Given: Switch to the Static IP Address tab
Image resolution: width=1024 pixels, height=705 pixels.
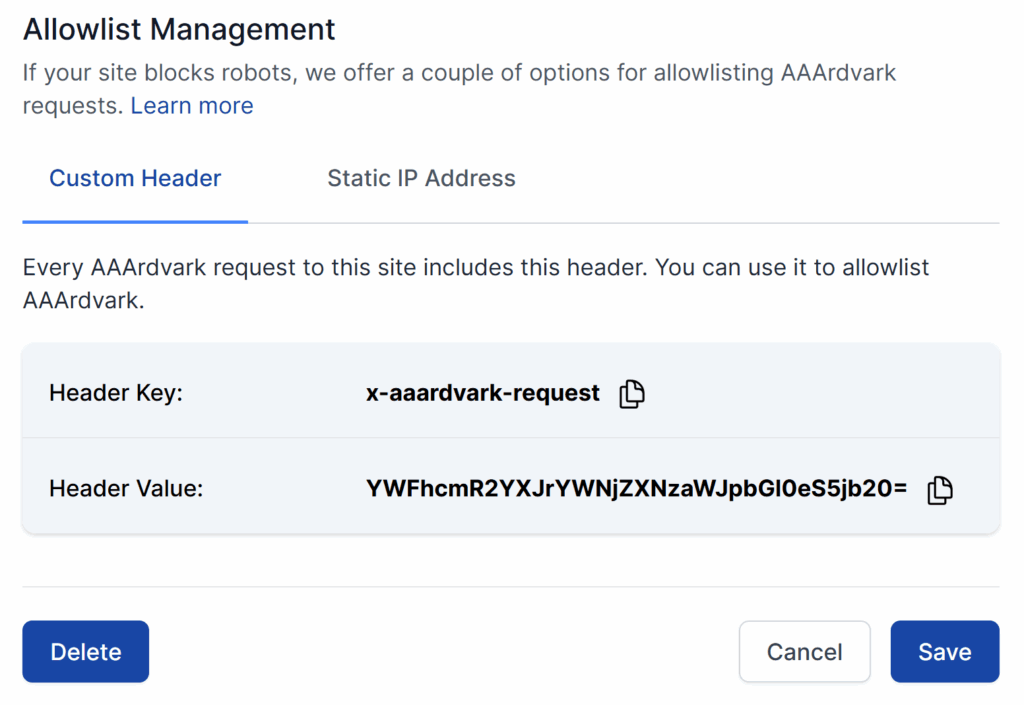Looking at the screenshot, I should pos(420,178).
